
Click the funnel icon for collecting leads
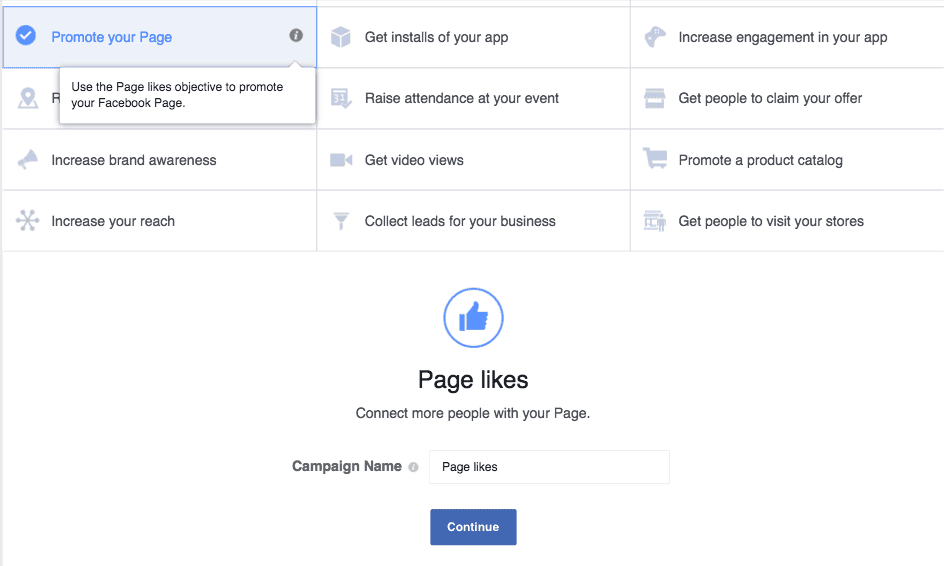click(x=341, y=221)
